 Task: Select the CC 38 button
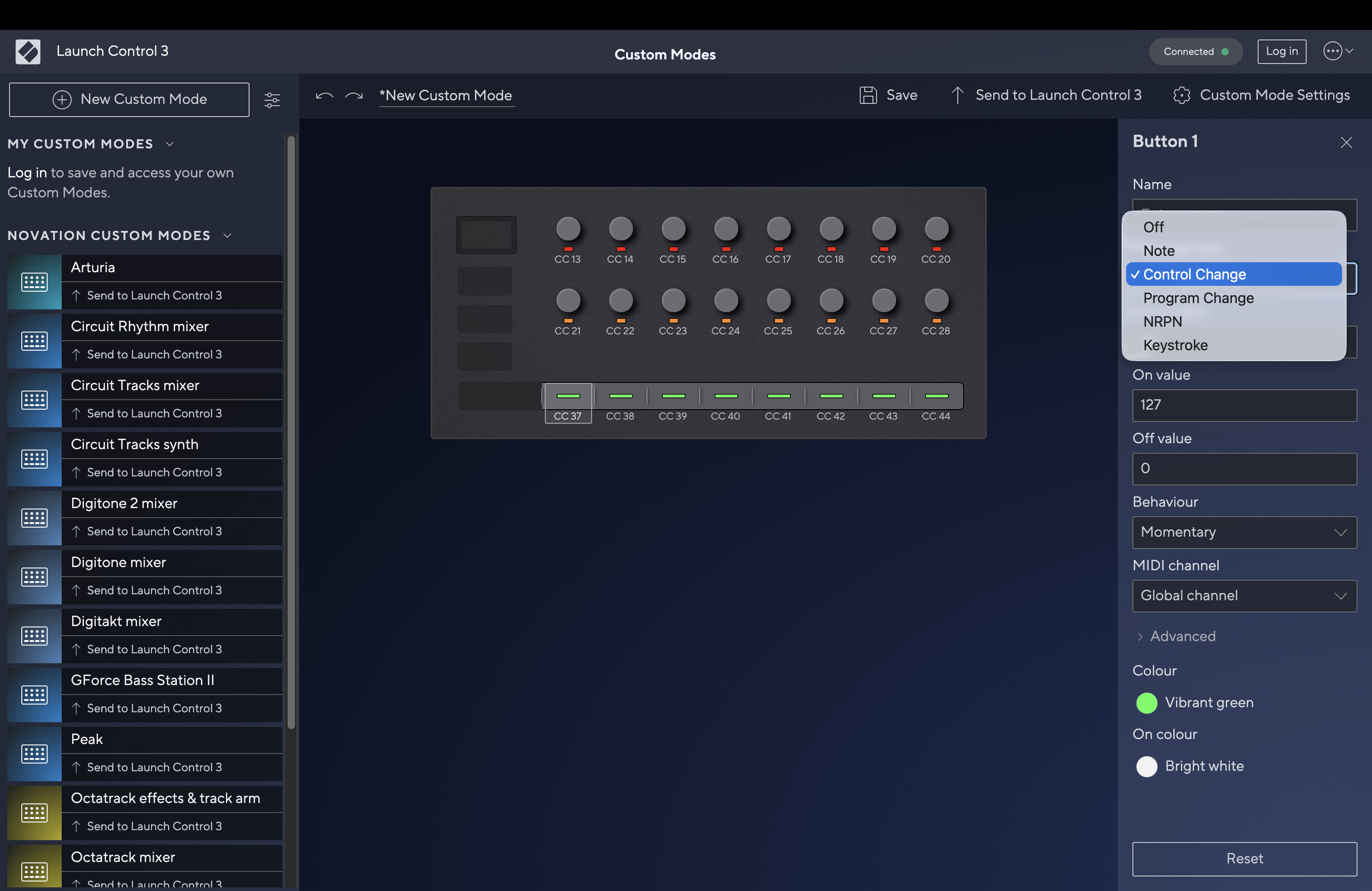pos(620,396)
